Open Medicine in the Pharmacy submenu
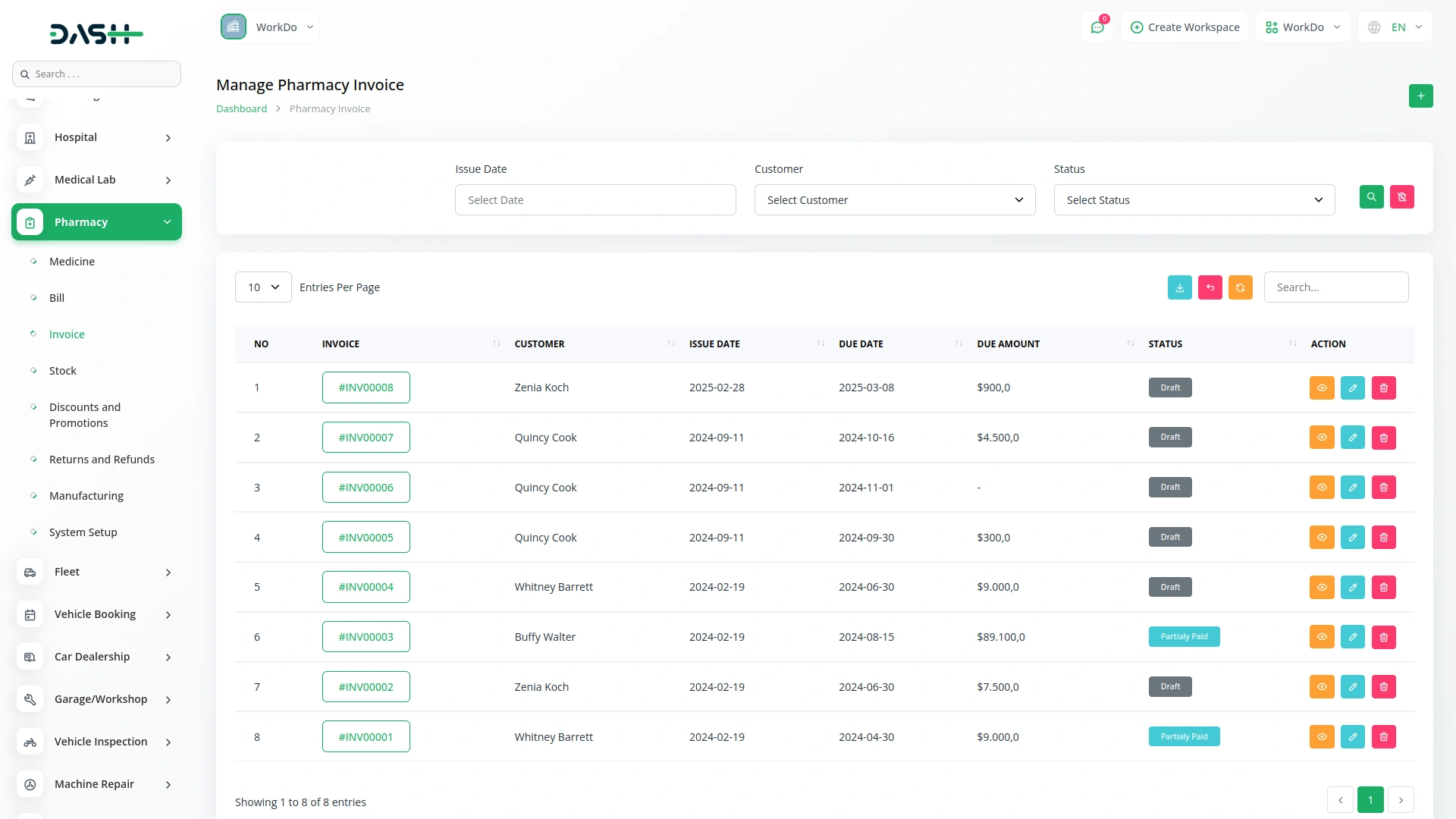This screenshot has width=1456, height=819. [x=72, y=262]
